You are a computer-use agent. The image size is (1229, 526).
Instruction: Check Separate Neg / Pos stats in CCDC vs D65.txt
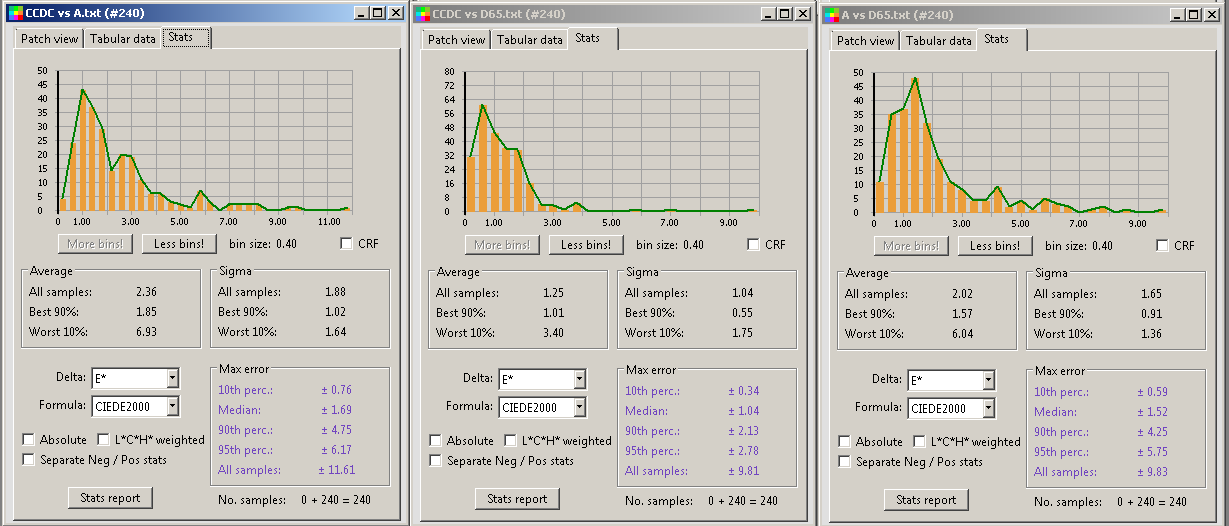coord(436,460)
